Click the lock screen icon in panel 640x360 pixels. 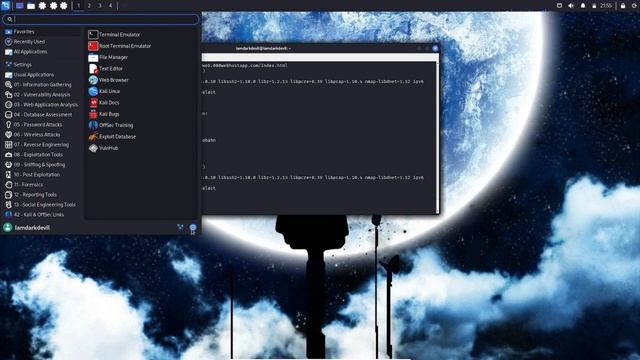[x=623, y=6]
